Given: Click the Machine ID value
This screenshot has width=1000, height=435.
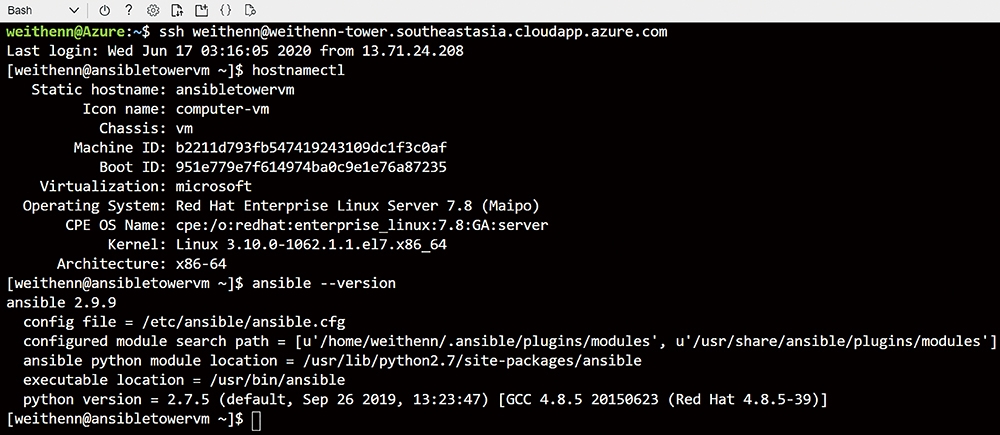Looking at the screenshot, I should tap(311, 148).
